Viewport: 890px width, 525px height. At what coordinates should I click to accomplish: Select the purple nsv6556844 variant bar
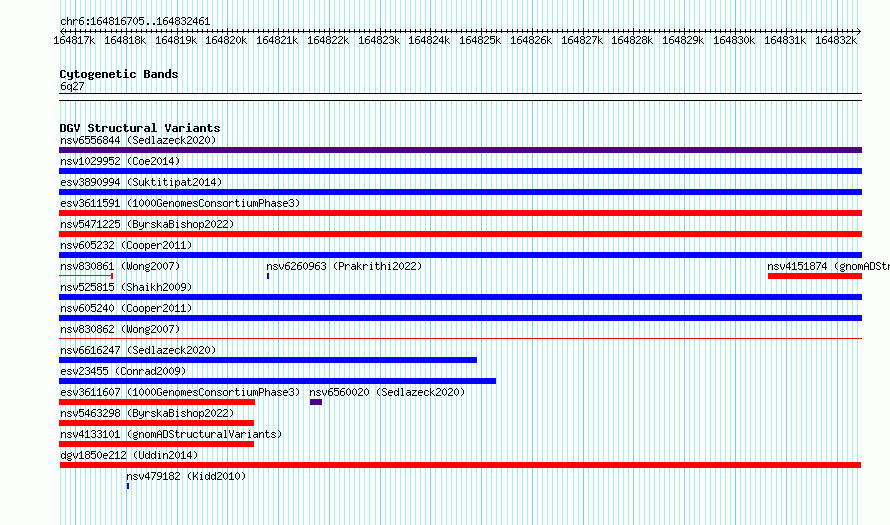click(x=460, y=150)
